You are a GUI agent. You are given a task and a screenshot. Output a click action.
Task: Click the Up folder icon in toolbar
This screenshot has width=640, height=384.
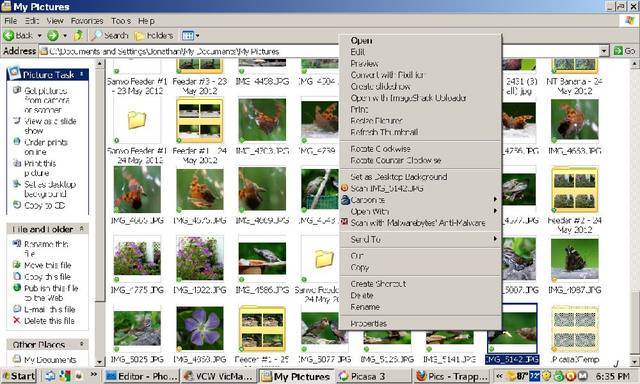click(x=78, y=36)
